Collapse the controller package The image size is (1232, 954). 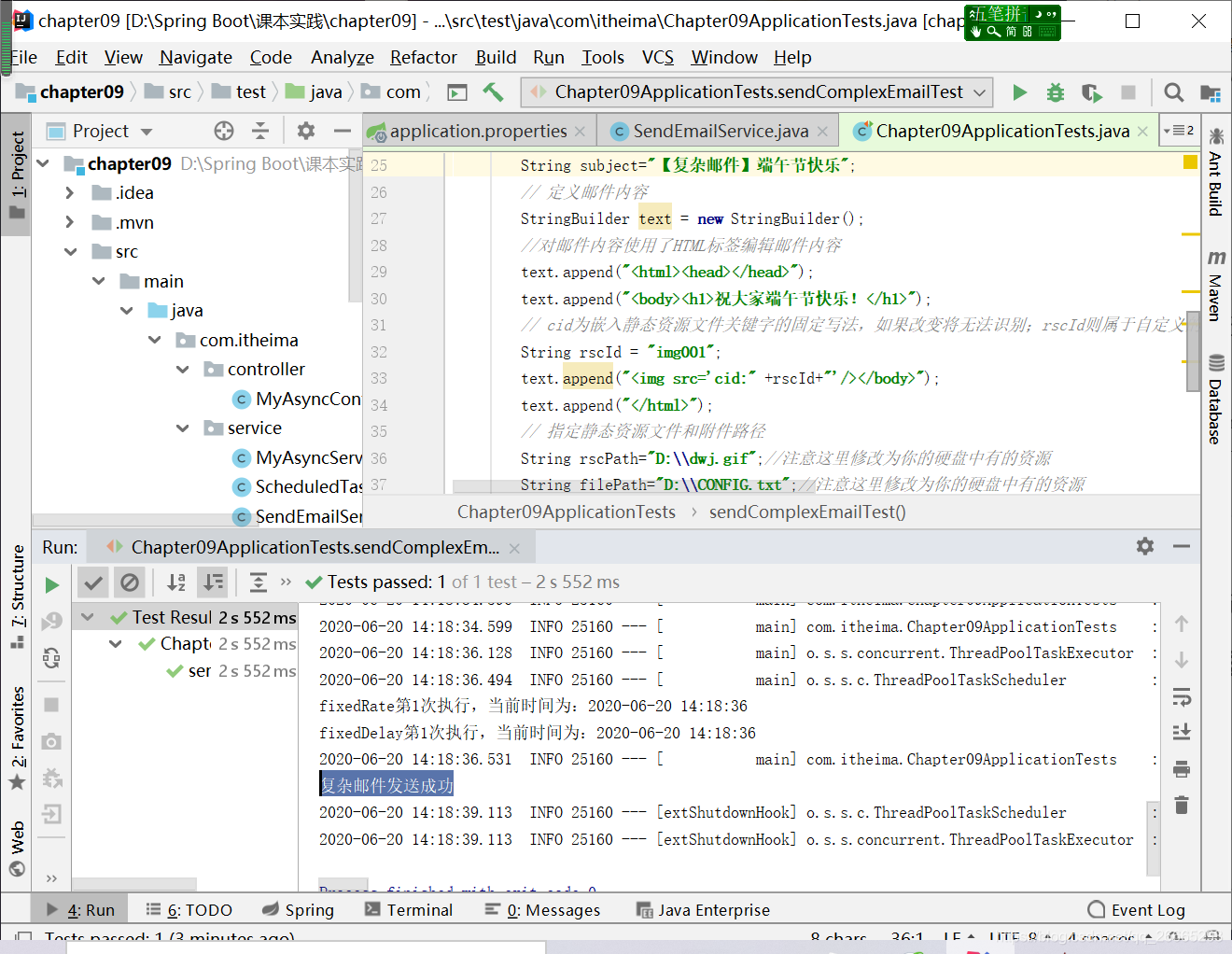pos(183,370)
